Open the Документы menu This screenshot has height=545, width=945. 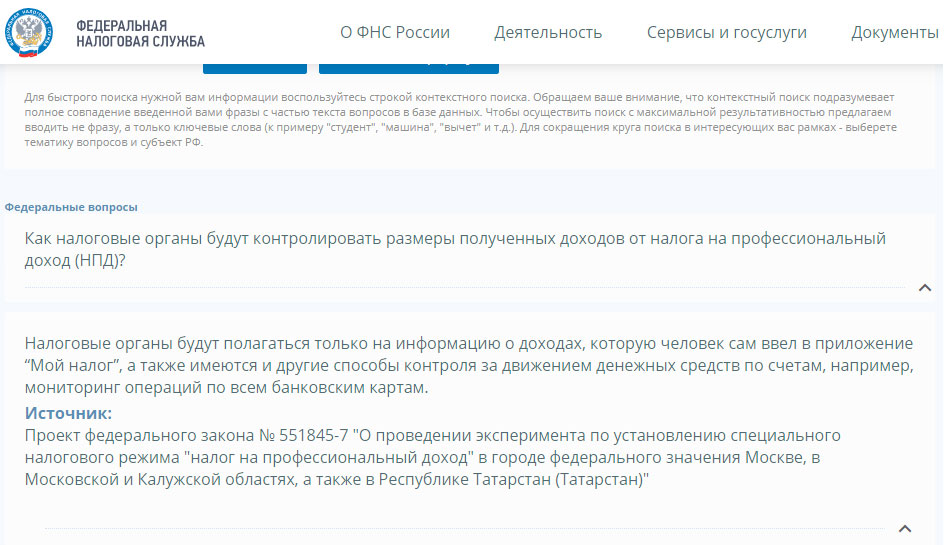point(895,33)
